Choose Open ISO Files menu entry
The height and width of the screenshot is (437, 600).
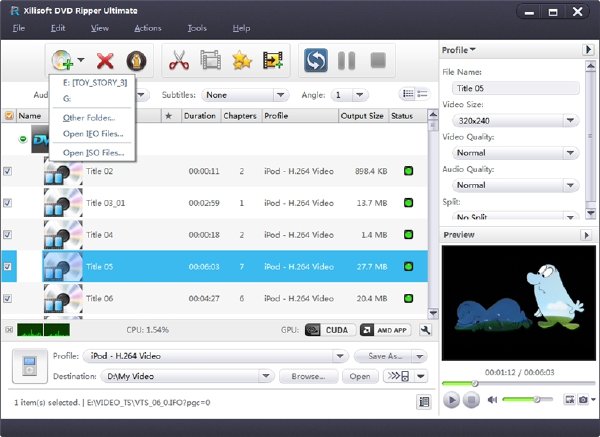point(93,153)
